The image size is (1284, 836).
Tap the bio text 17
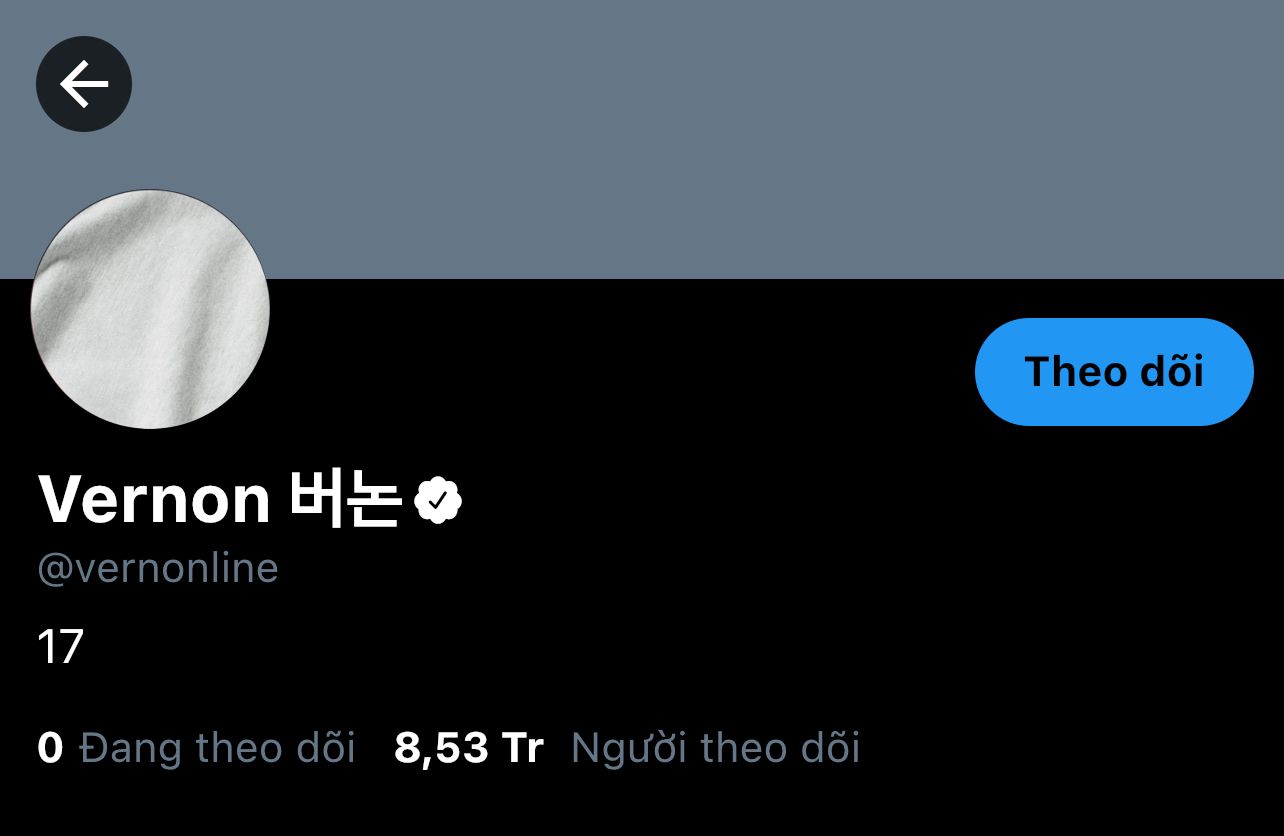[60, 648]
